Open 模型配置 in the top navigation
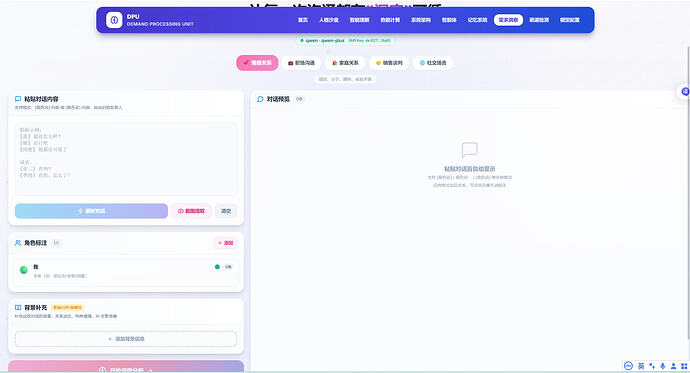The width and height of the screenshot is (690, 373). click(x=569, y=20)
